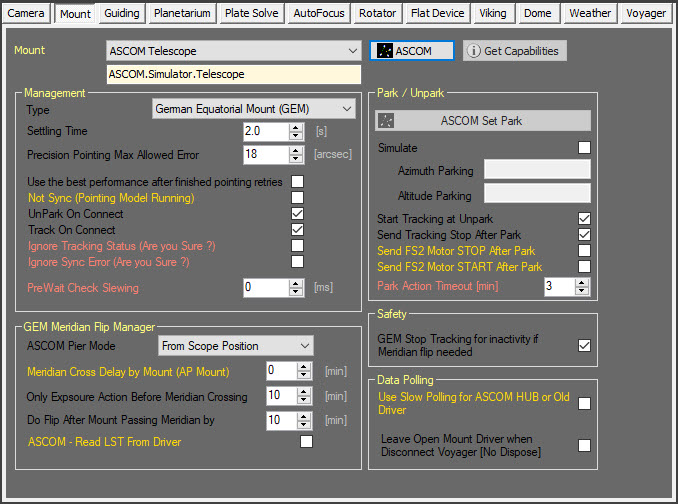This screenshot has width=678, height=504.
Task: Open the Planetarium tab
Action: pyautogui.click(x=182, y=13)
